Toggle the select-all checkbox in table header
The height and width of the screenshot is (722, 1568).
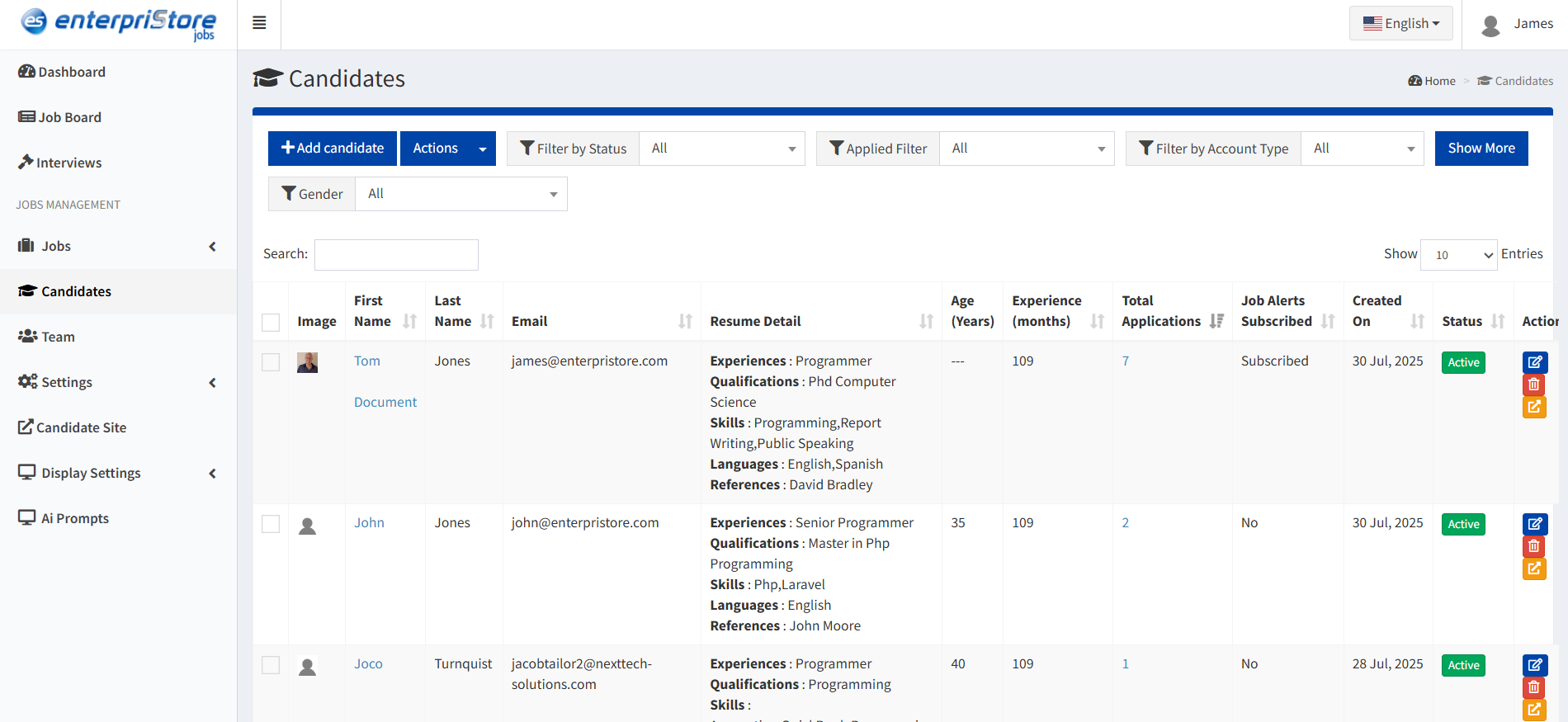point(271,322)
